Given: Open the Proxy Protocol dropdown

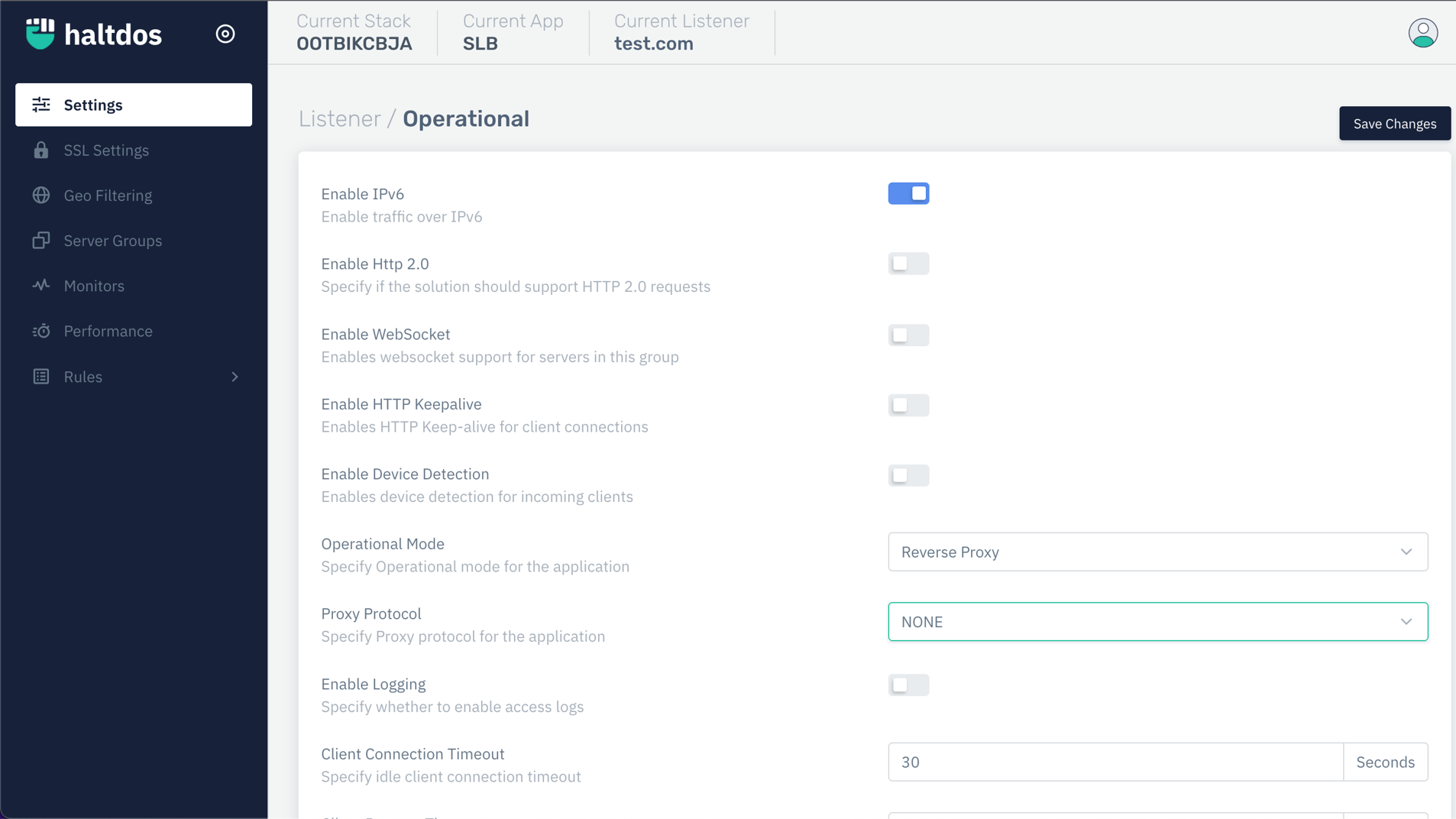Looking at the screenshot, I should pos(1157,622).
